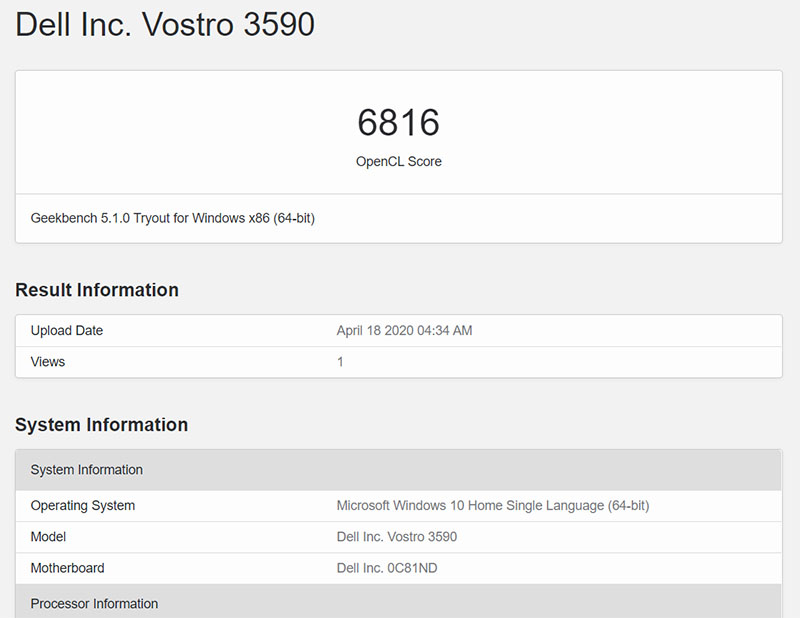
Task: Click the April 18 2020 upload timestamp
Action: tap(404, 331)
